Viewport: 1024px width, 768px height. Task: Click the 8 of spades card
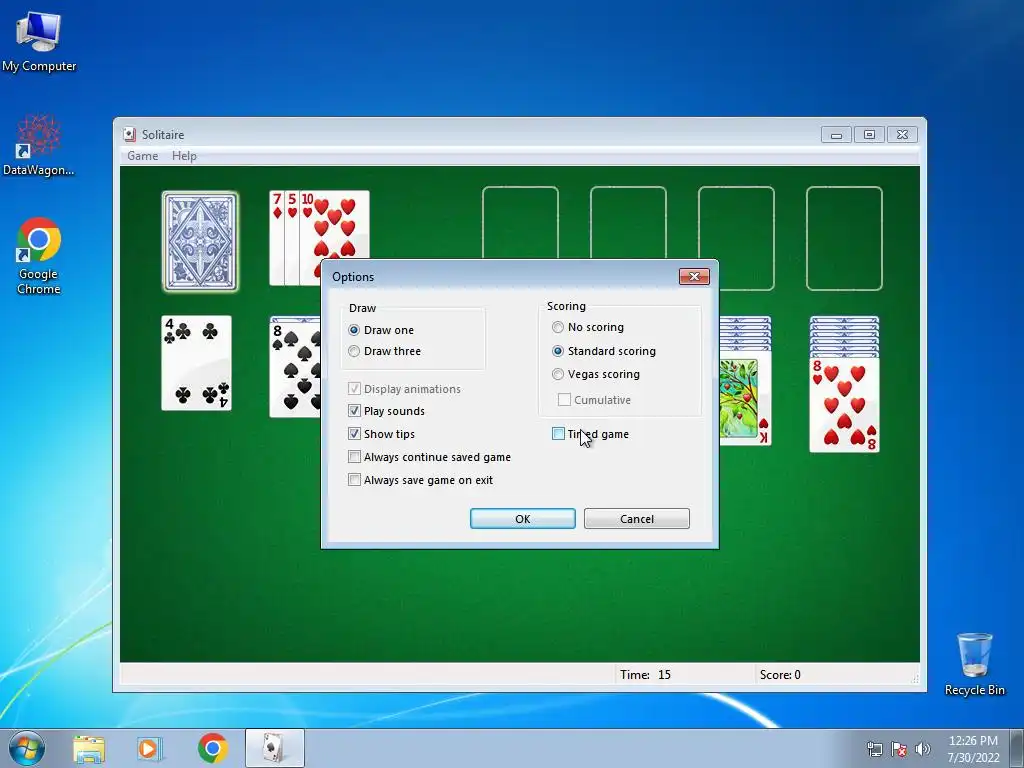[x=295, y=369]
